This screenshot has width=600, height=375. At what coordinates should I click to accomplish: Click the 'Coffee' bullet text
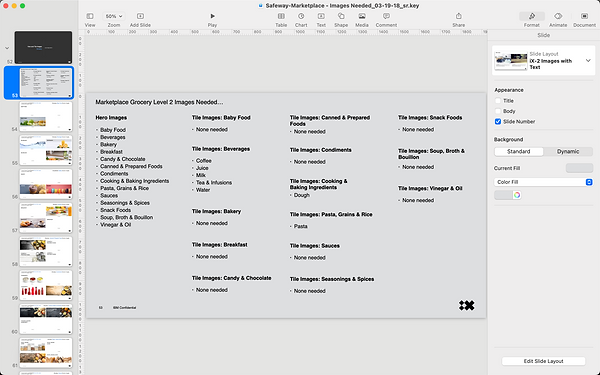pos(204,161)
